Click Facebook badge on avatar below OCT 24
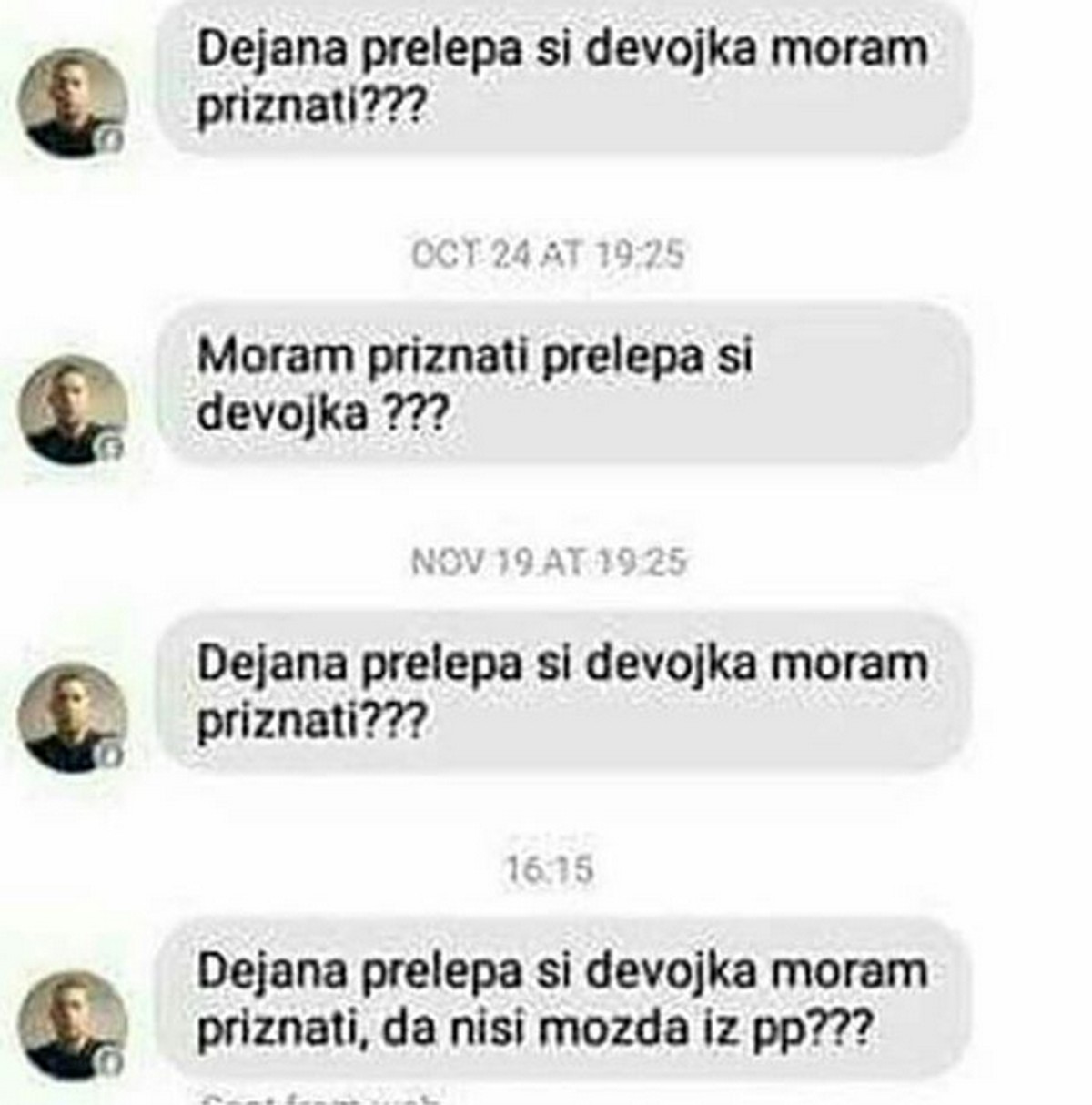This screenshot has width=1092, height=1105. coord(112,447)
